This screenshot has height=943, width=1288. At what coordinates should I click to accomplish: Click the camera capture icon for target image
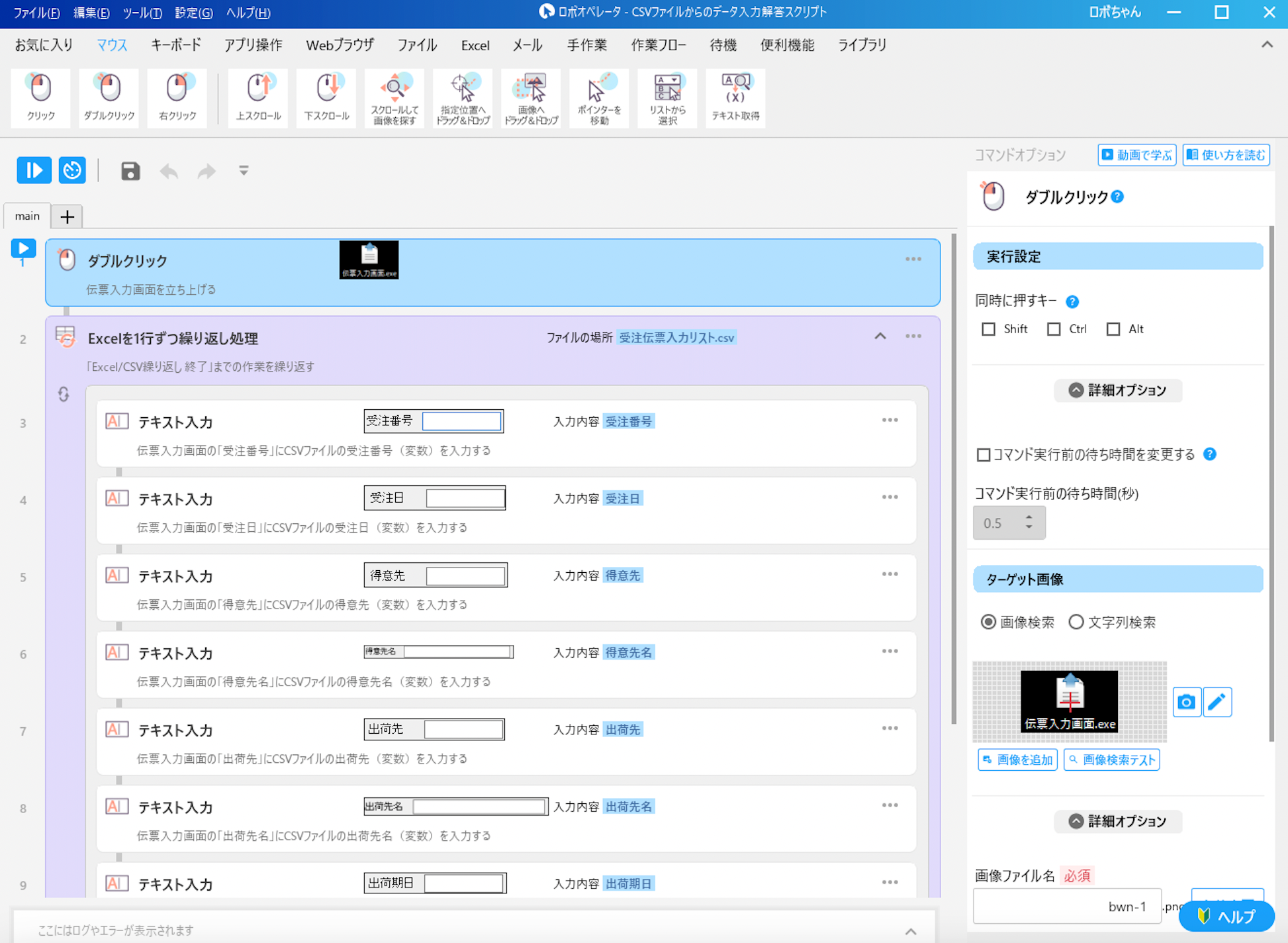[1186, 702]
